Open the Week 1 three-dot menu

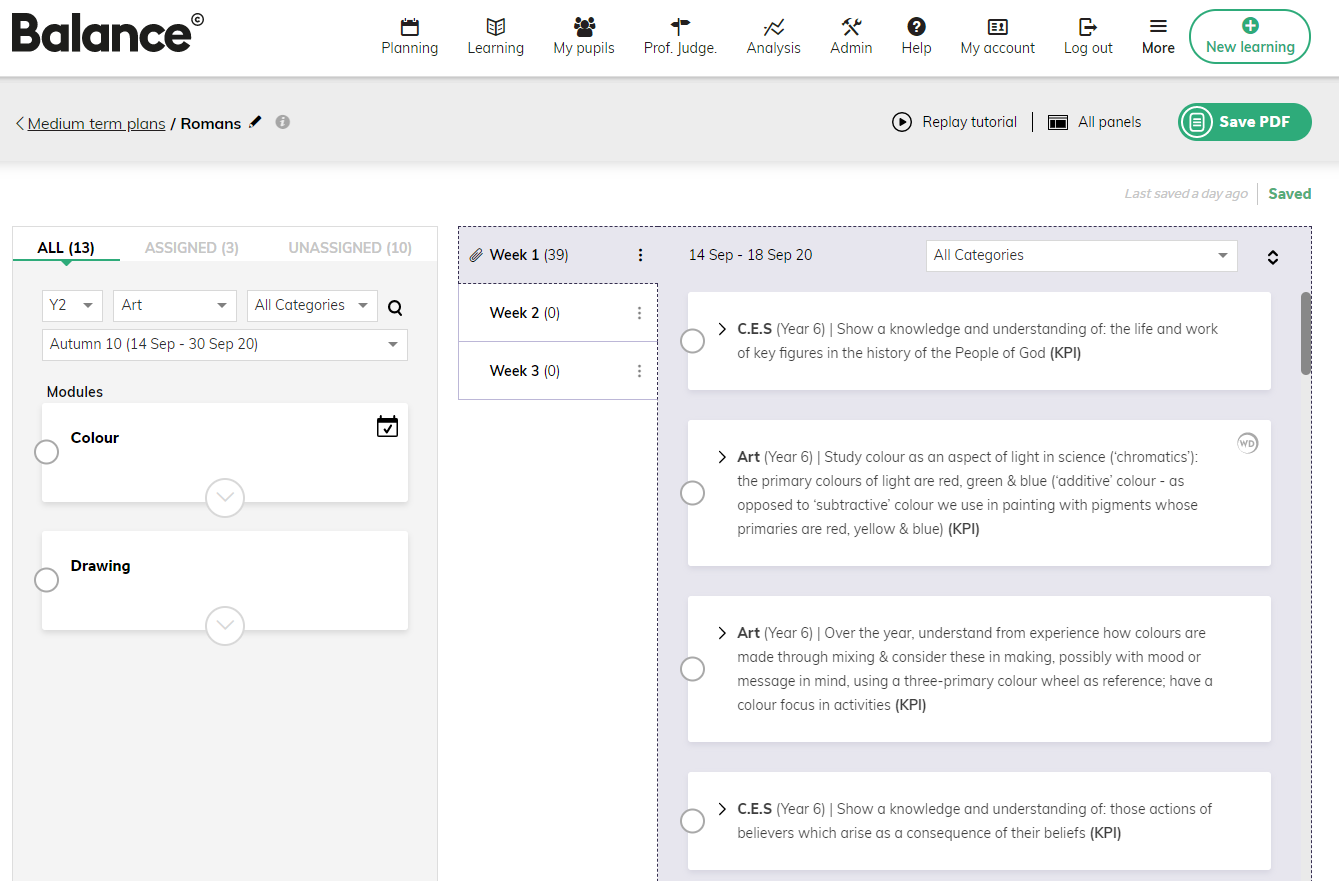click(641, 255)
